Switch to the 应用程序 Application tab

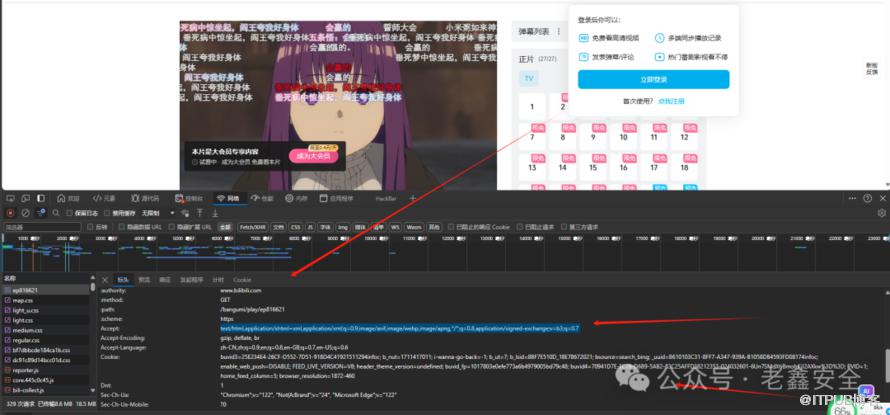click(337, 198)
